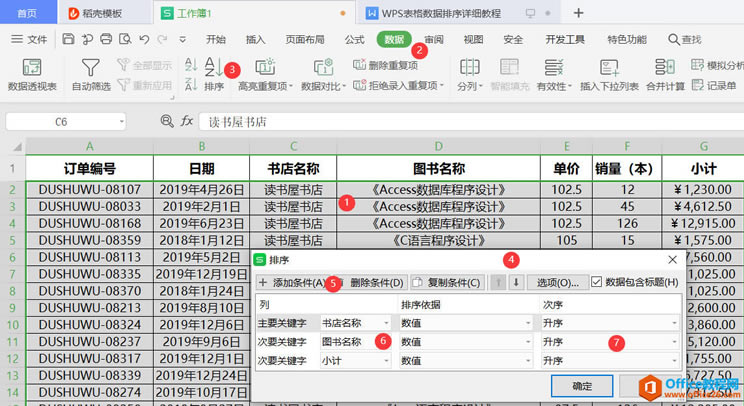Click the 分列 split column icon
The height and width of the screenshot is (406, 744).
(x=469, y=67)
